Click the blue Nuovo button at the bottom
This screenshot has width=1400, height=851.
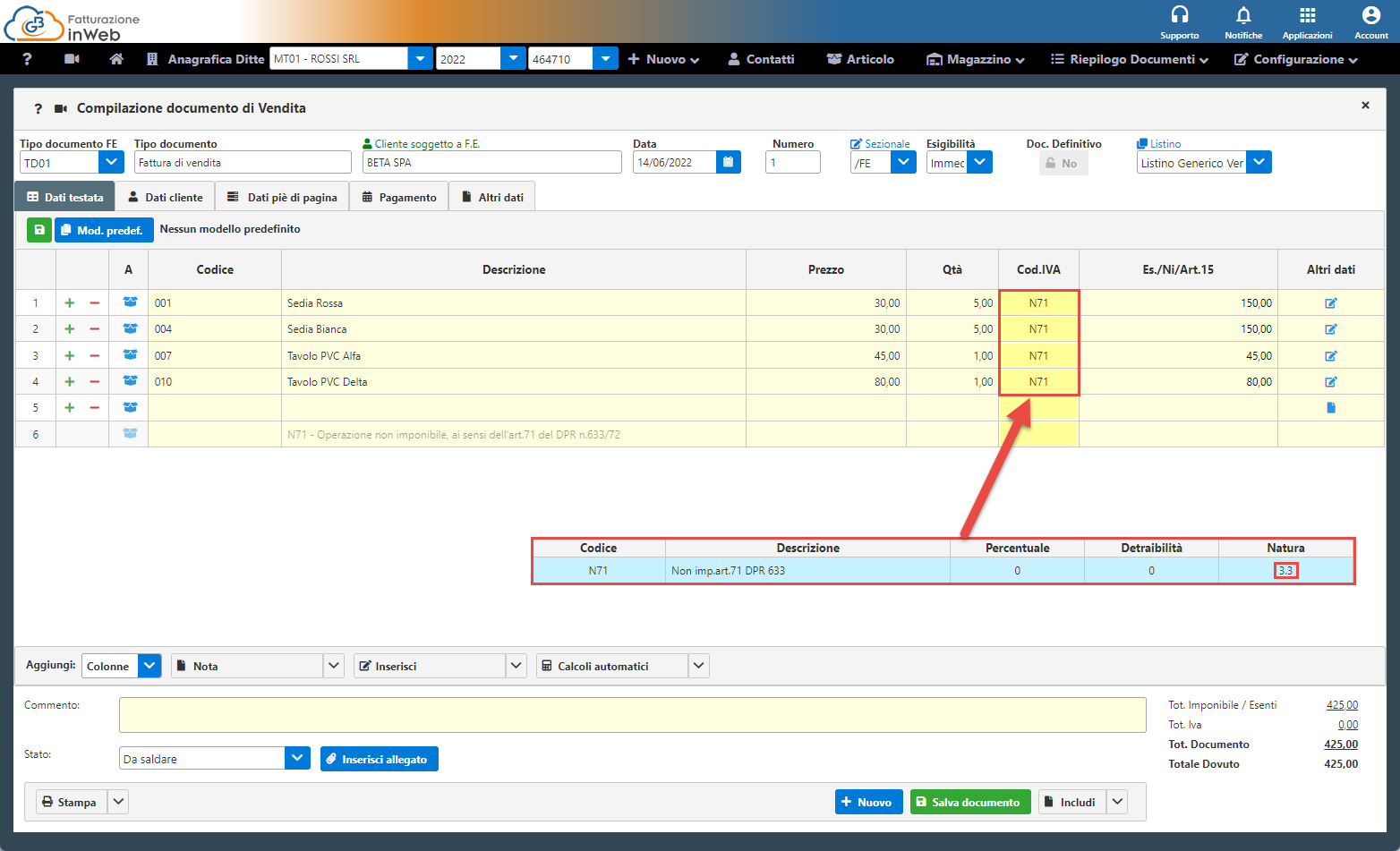868,802
